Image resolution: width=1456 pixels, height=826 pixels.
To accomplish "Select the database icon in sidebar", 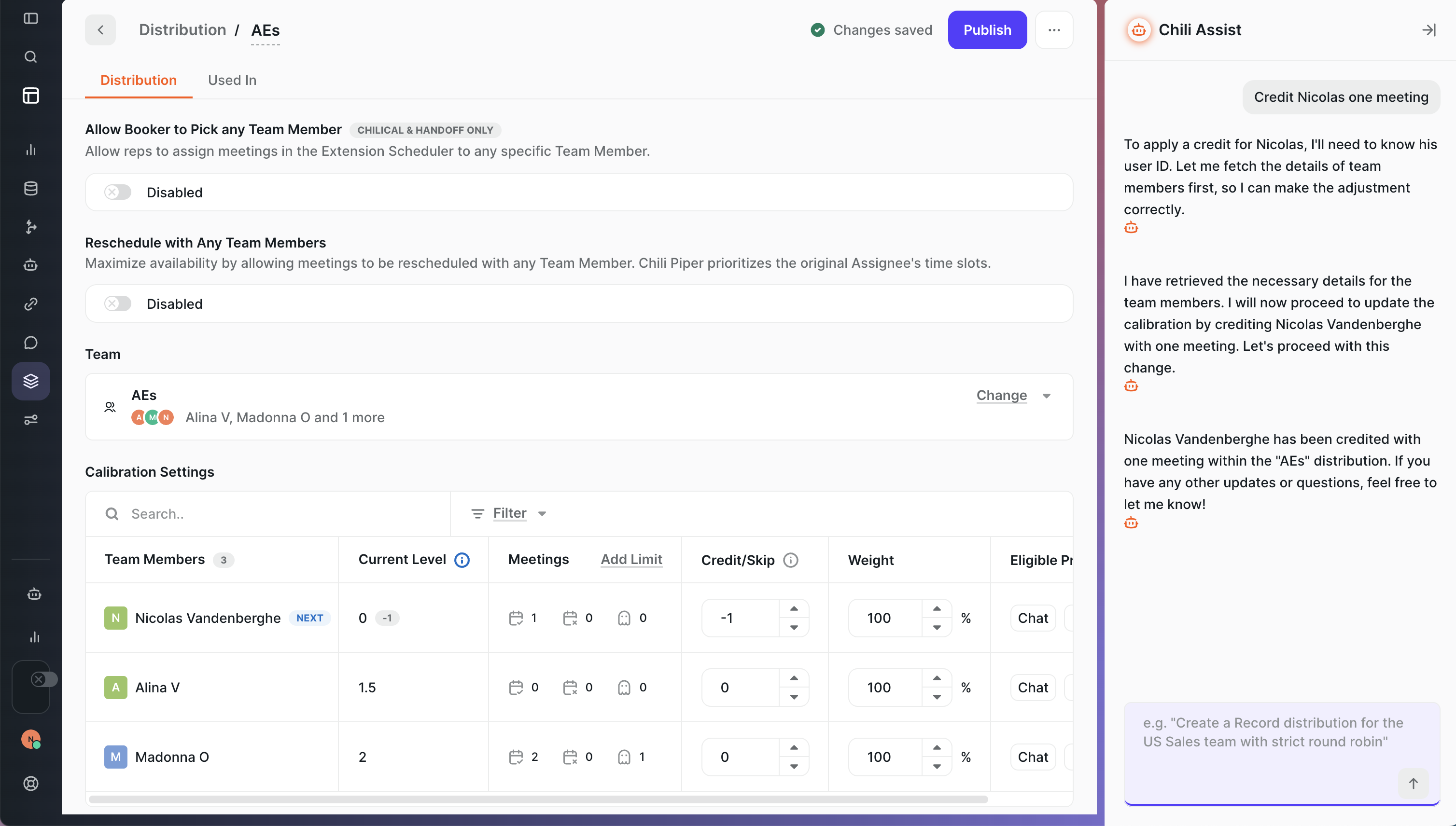I will [x=30, y=188].
